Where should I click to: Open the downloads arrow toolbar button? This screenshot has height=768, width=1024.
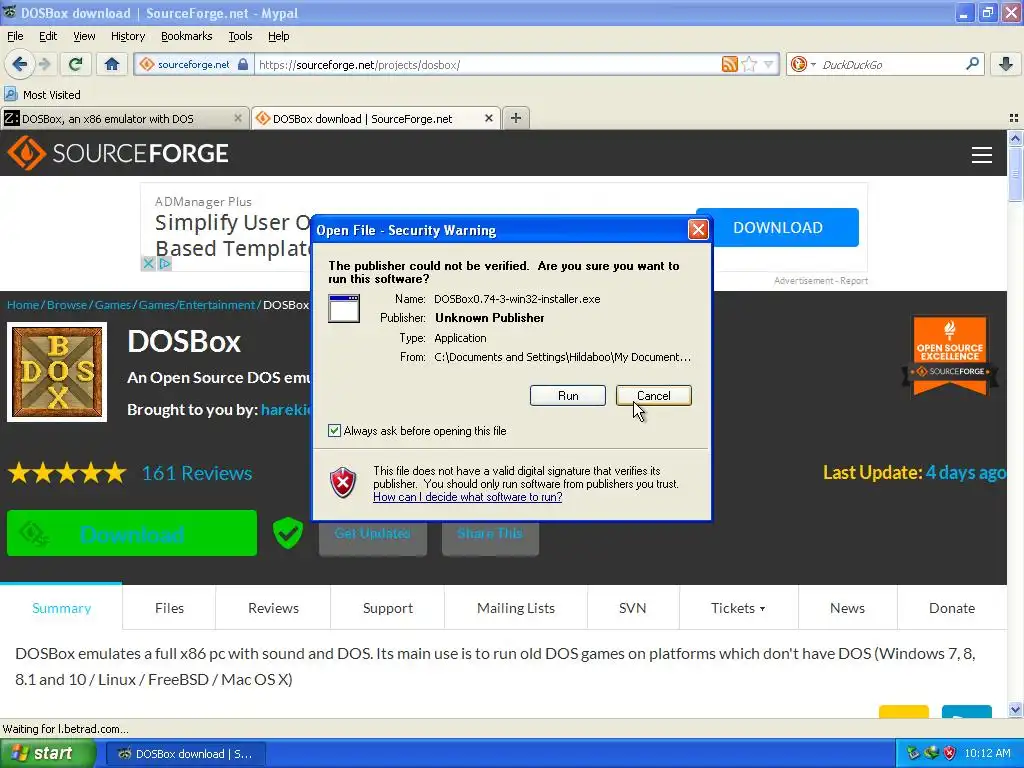(x=1006, y=64)
